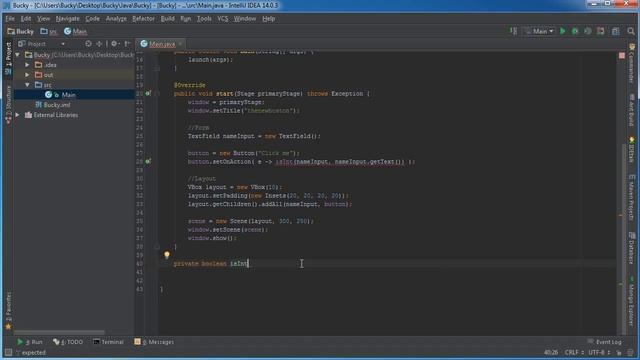This screenshot has height=360, width=640.
Task: Open the Help menu
Action: click(268, 19)
